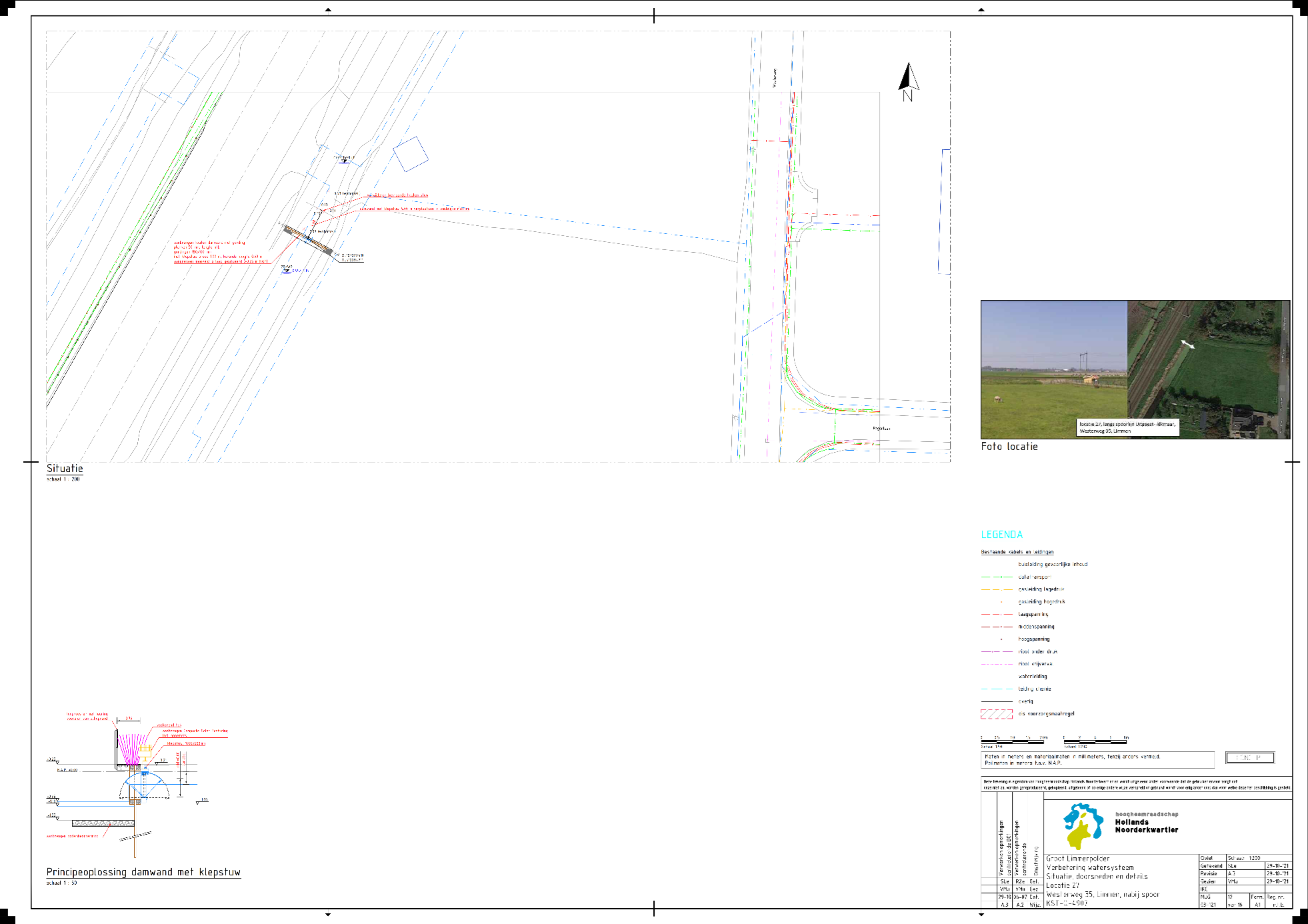Click 'leiding chemie' legend entry
The height and width of the screenshot is (924, 1308).
coord(1034,689)
